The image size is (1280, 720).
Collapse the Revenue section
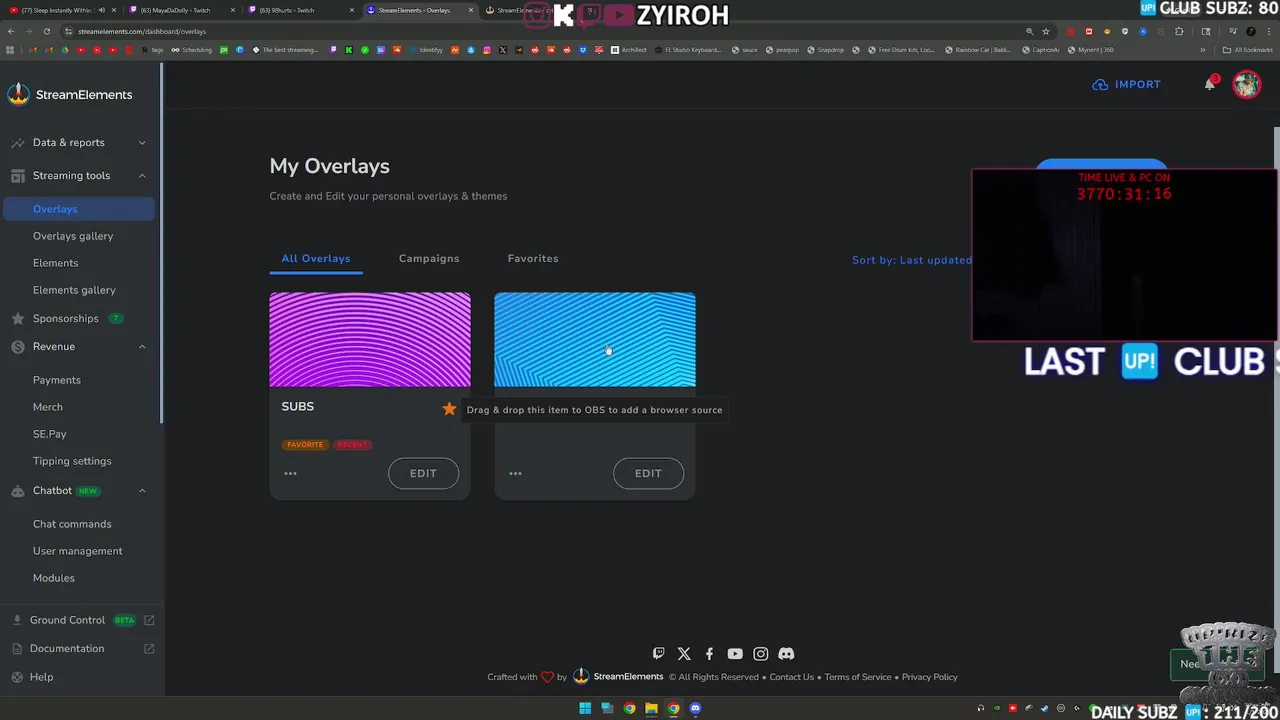click(x=80, y=346)
